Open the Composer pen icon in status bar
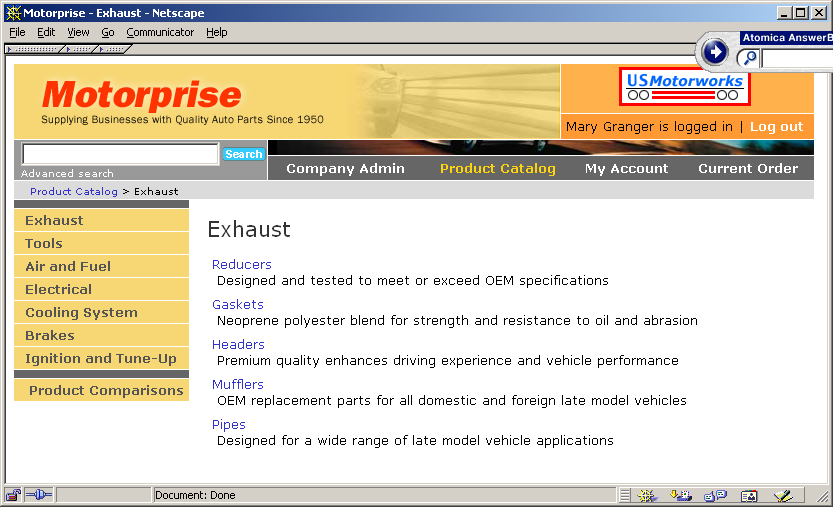 (783, 496)
